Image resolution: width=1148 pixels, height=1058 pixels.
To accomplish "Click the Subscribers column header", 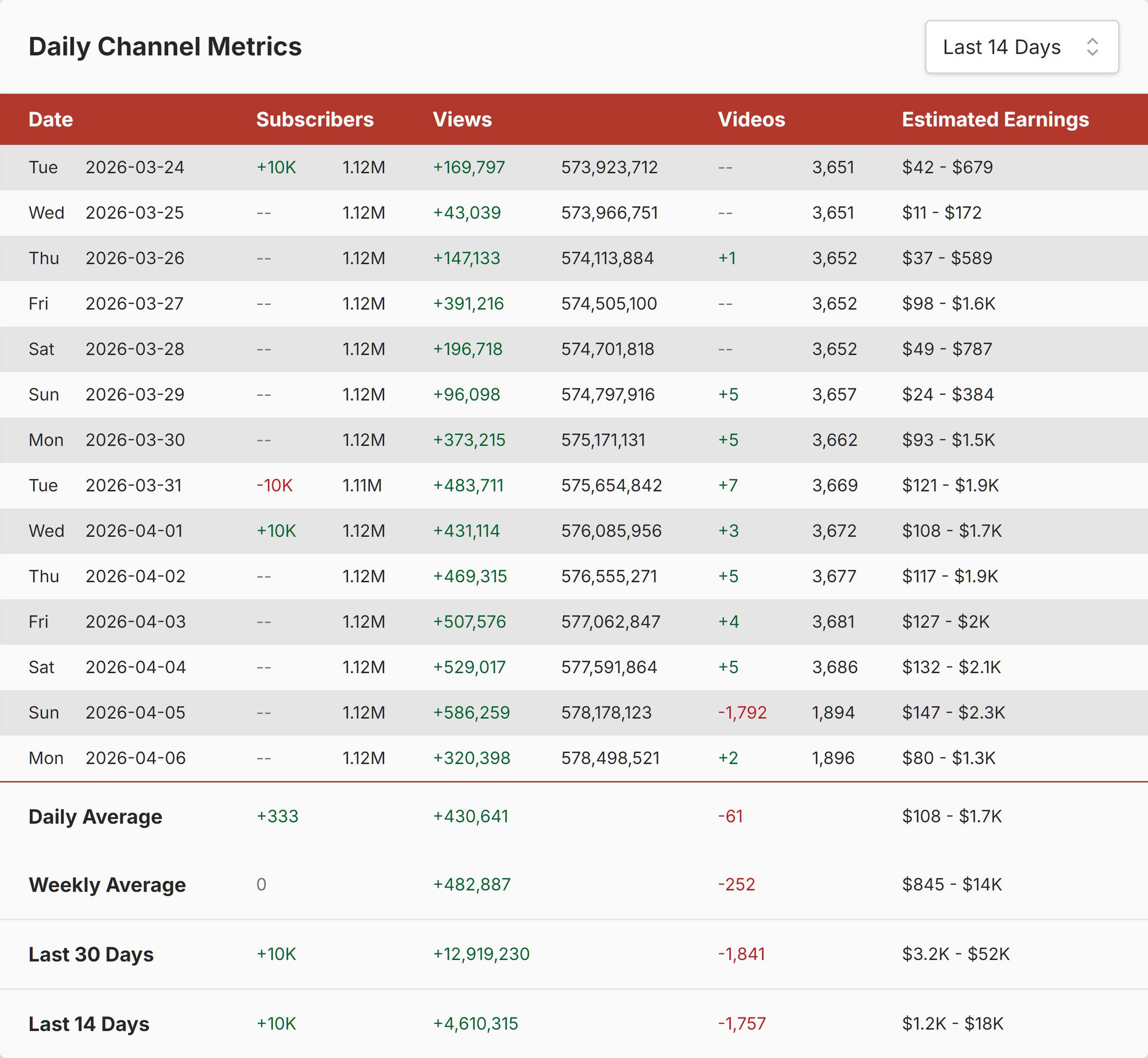I will point(314,119).
